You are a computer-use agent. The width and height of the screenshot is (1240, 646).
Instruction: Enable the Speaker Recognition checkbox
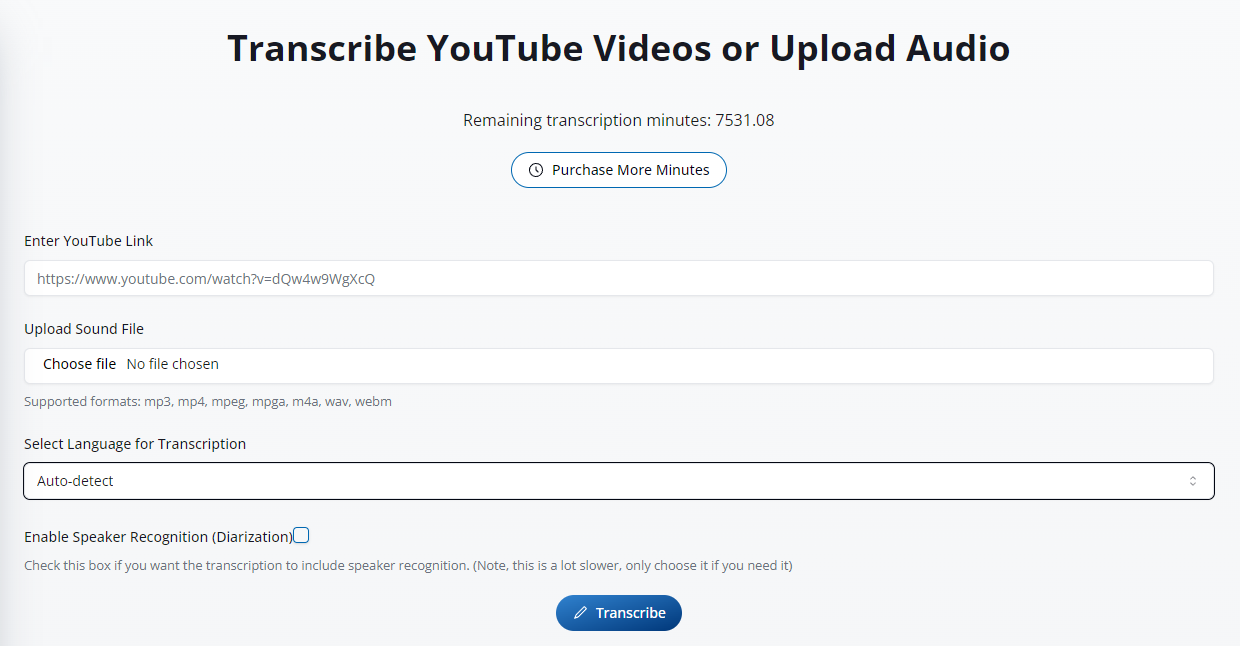[301, 536]
